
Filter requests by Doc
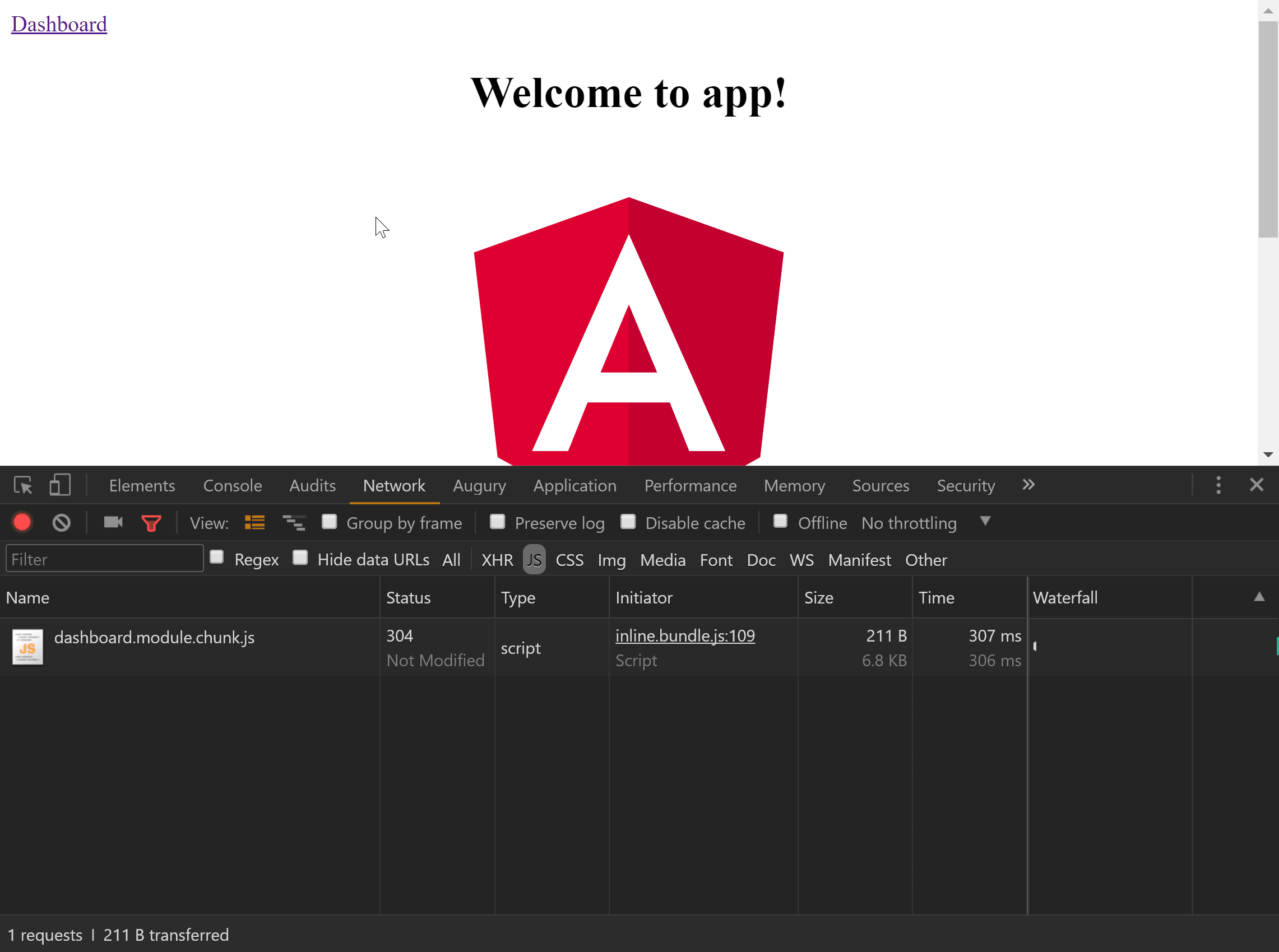click(x=761, y=560)
